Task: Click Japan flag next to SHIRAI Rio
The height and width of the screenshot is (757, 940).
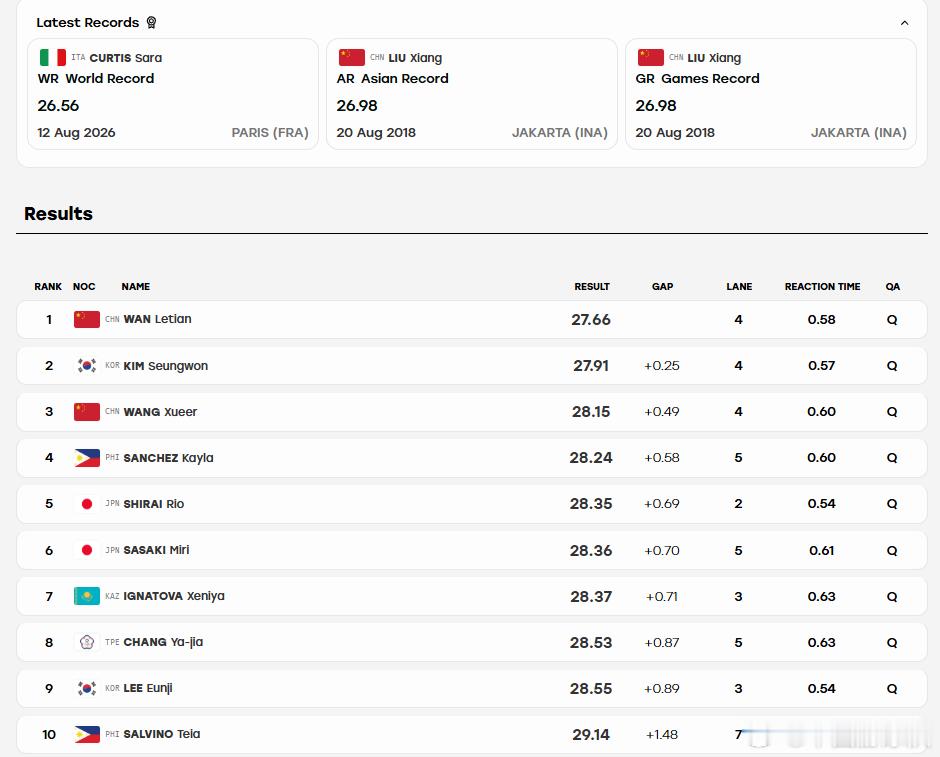Action: (87, 503)
